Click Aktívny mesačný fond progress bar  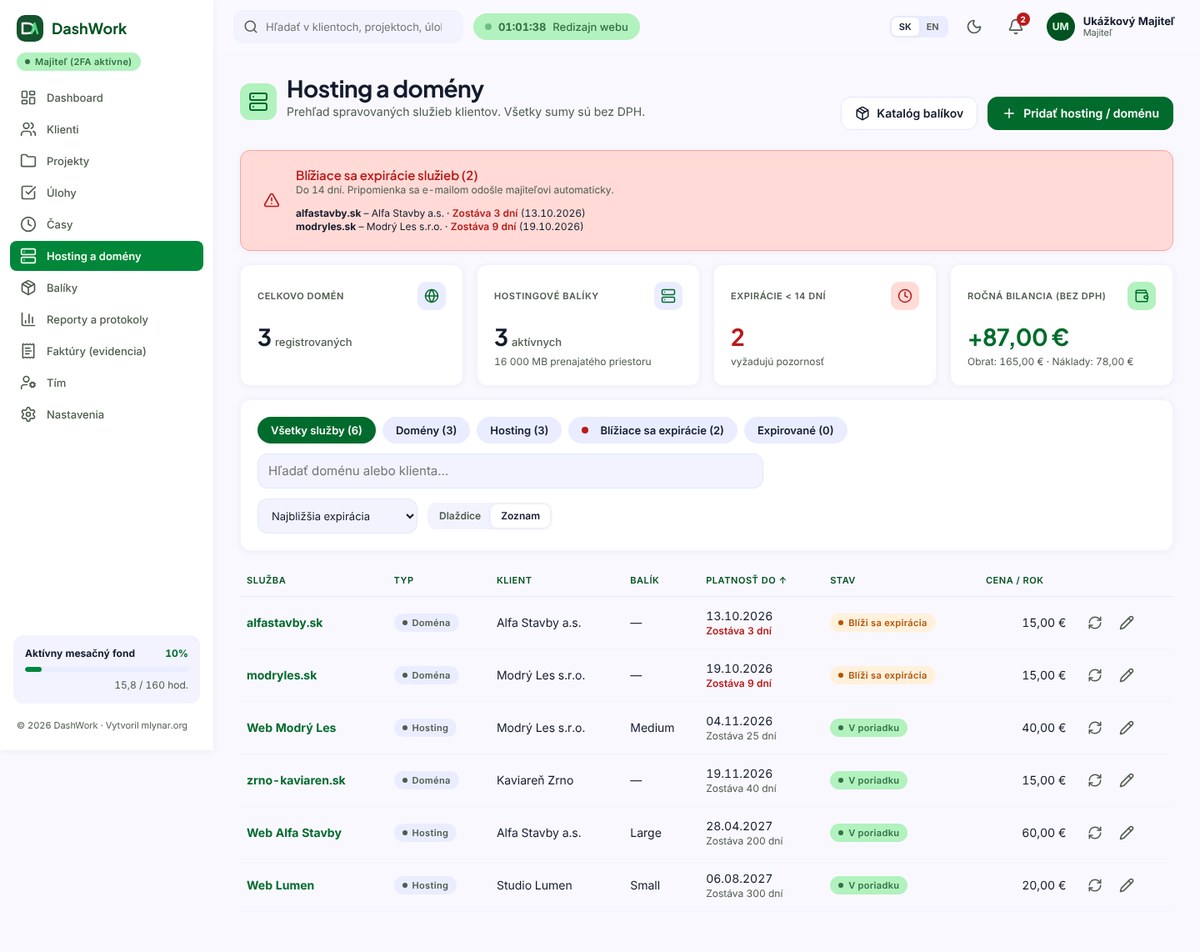106,669
